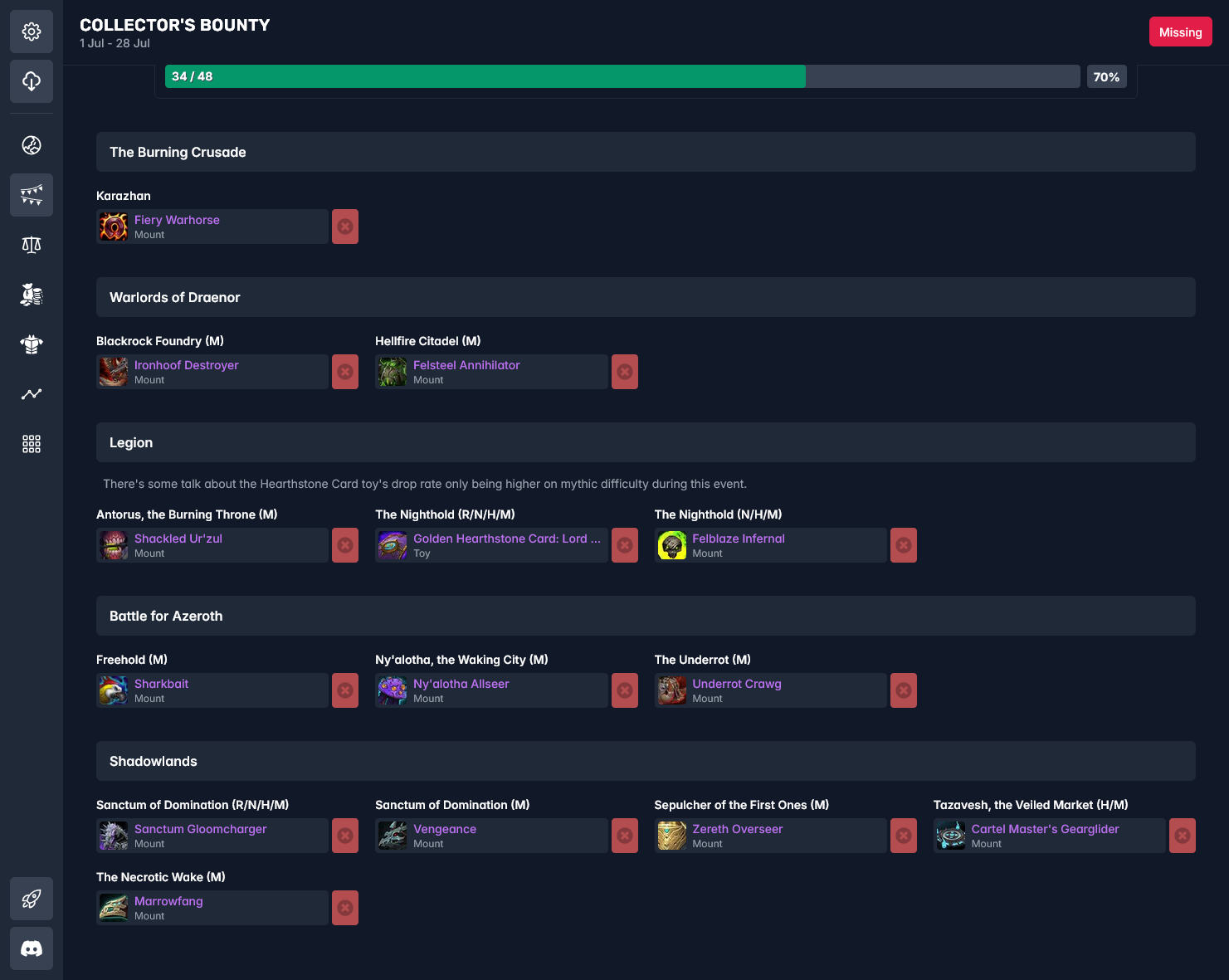Toggle the red X next to Sanctum Gloomcharger
The width and height of the screenshot is (1229, 980).
click(345, 836)
